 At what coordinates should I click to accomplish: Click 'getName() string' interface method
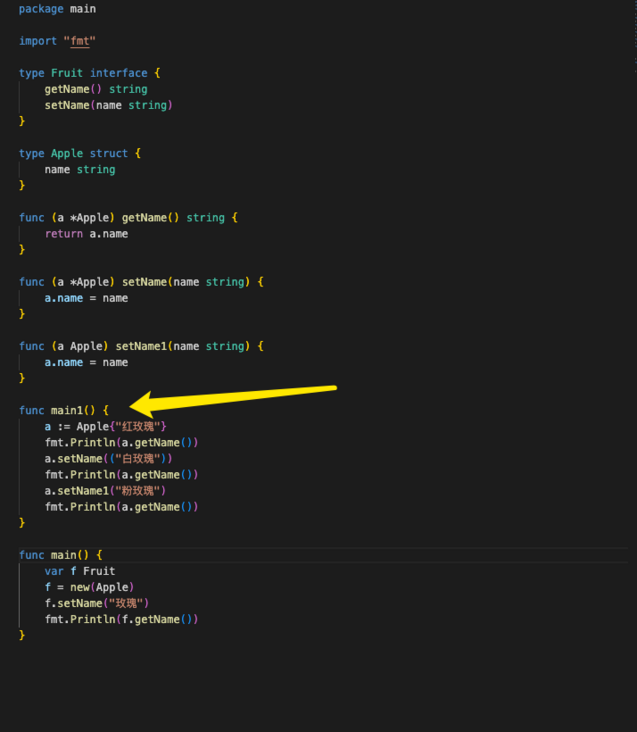pos(96,89)
